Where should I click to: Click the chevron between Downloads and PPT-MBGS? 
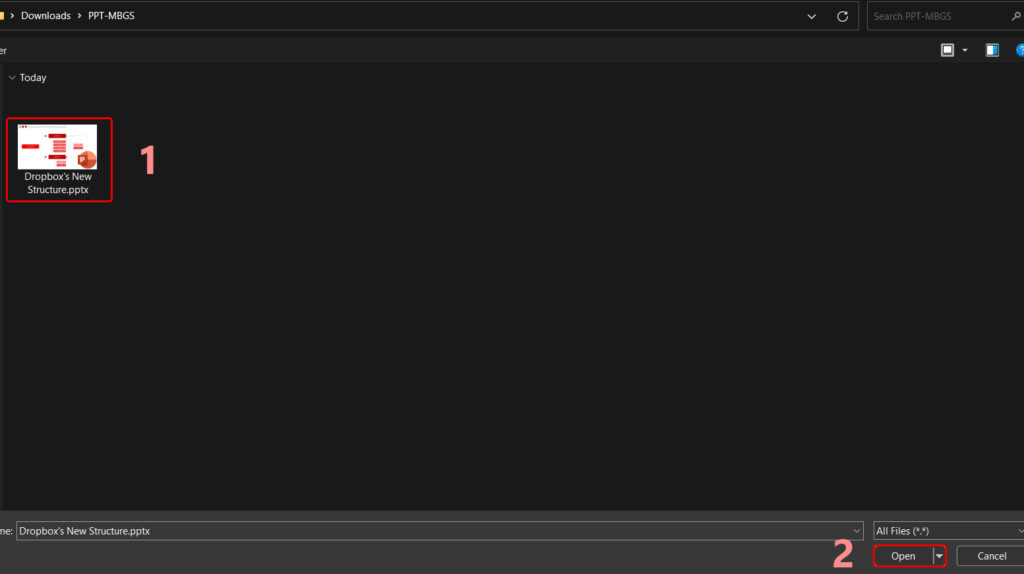click(x=80, y=16)
